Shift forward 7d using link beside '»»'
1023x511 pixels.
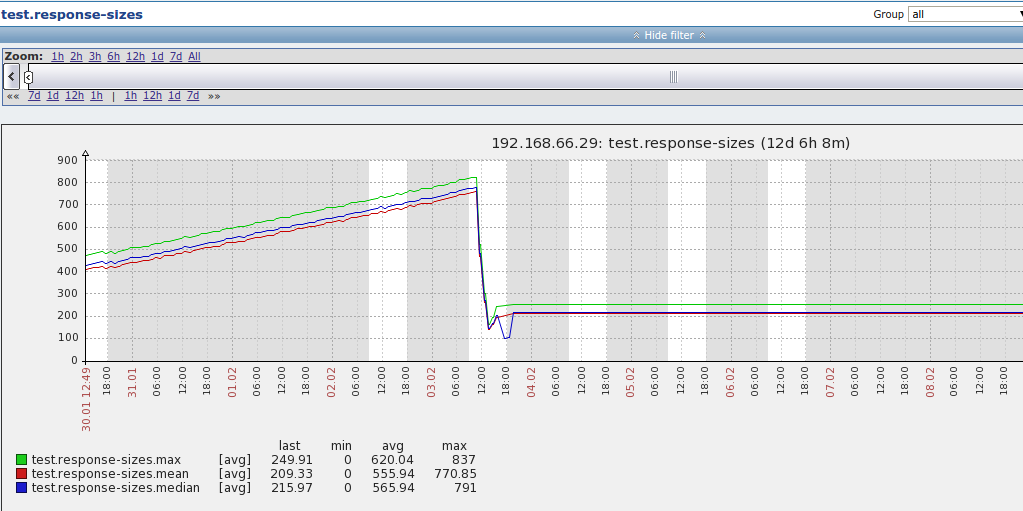coord(193,95)
